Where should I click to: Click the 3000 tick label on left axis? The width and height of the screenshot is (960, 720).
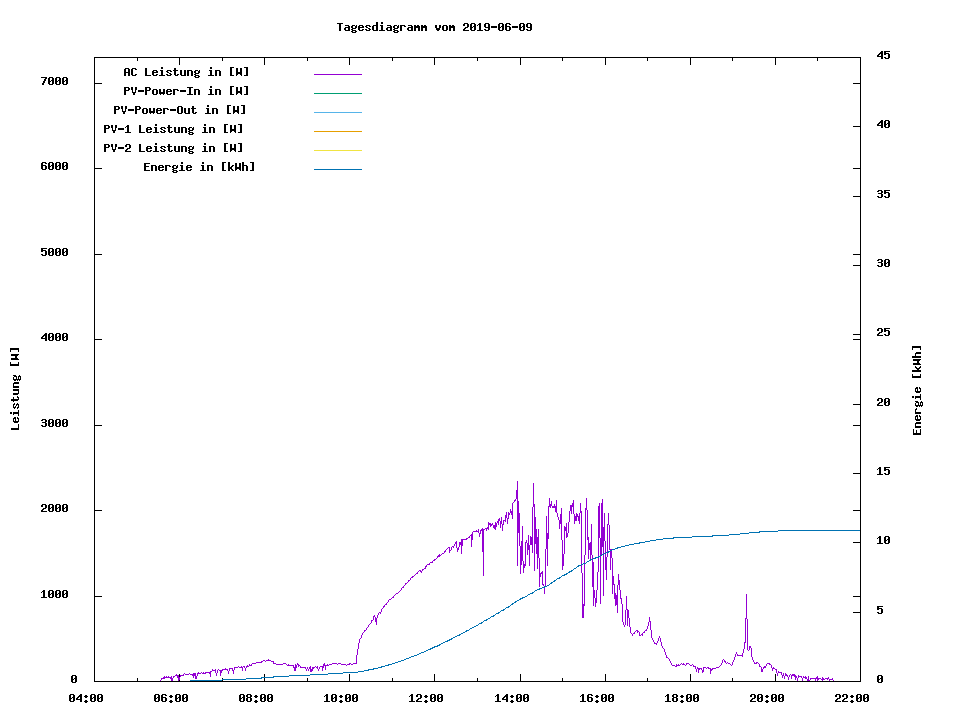(54, 424)
